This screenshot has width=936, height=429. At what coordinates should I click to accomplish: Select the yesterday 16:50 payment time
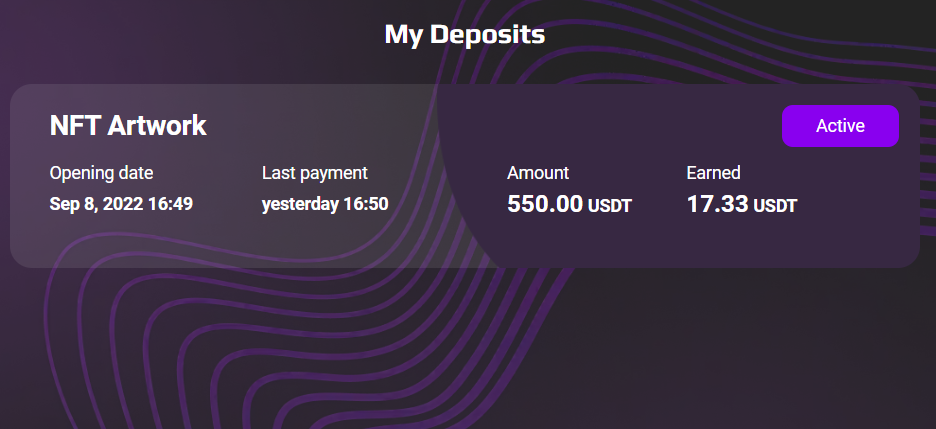tap(325, 204)
